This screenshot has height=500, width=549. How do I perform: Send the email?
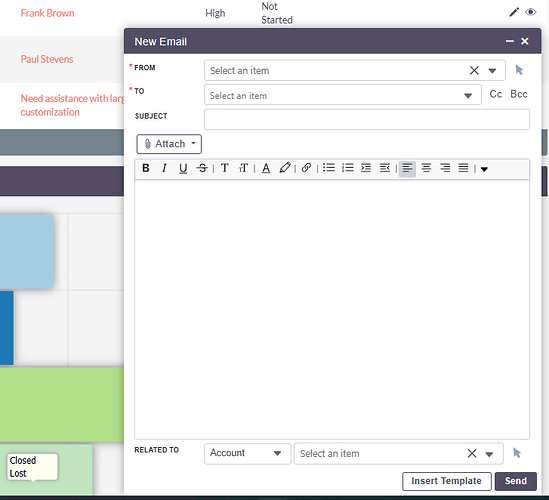515,481
